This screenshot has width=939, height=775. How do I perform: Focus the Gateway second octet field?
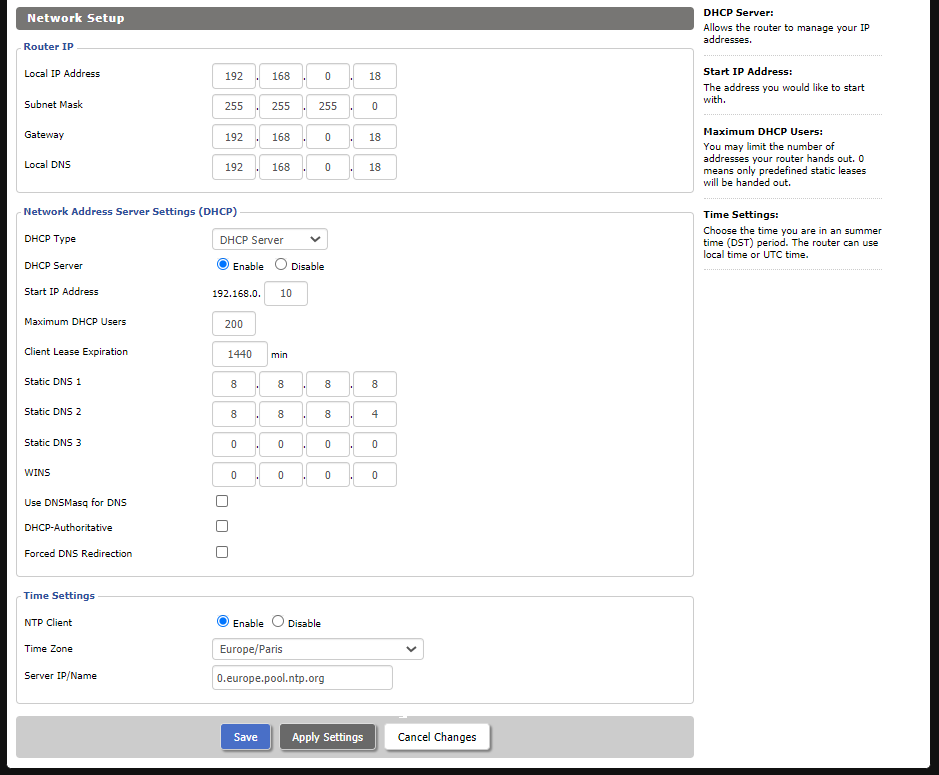(x=281, y=137)
